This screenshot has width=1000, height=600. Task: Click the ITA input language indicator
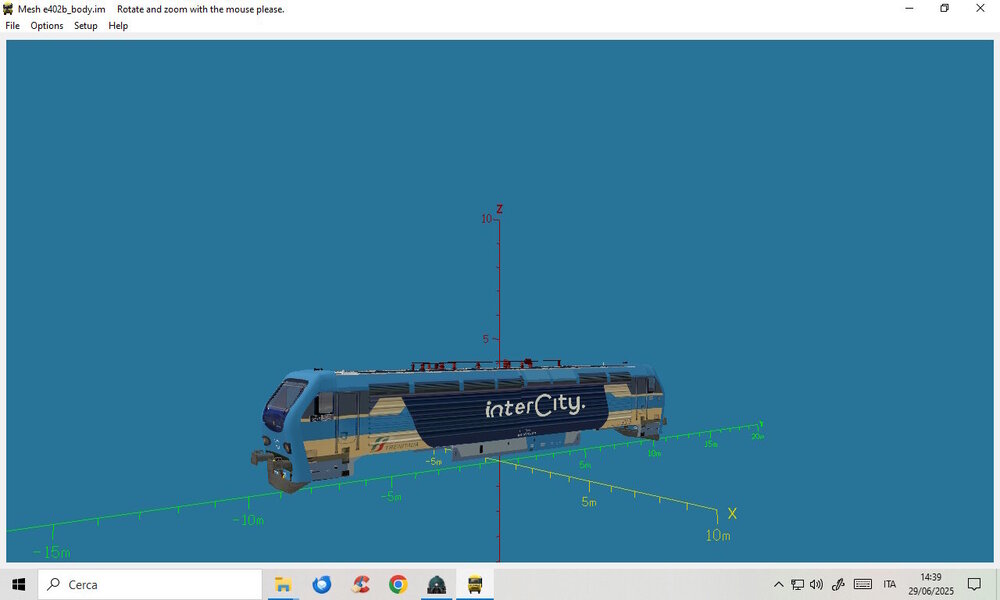pos(890,584)
